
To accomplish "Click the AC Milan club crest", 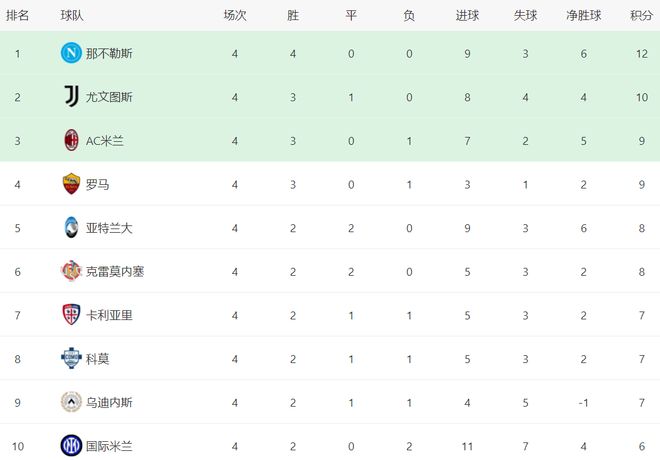I will [71, 140].
